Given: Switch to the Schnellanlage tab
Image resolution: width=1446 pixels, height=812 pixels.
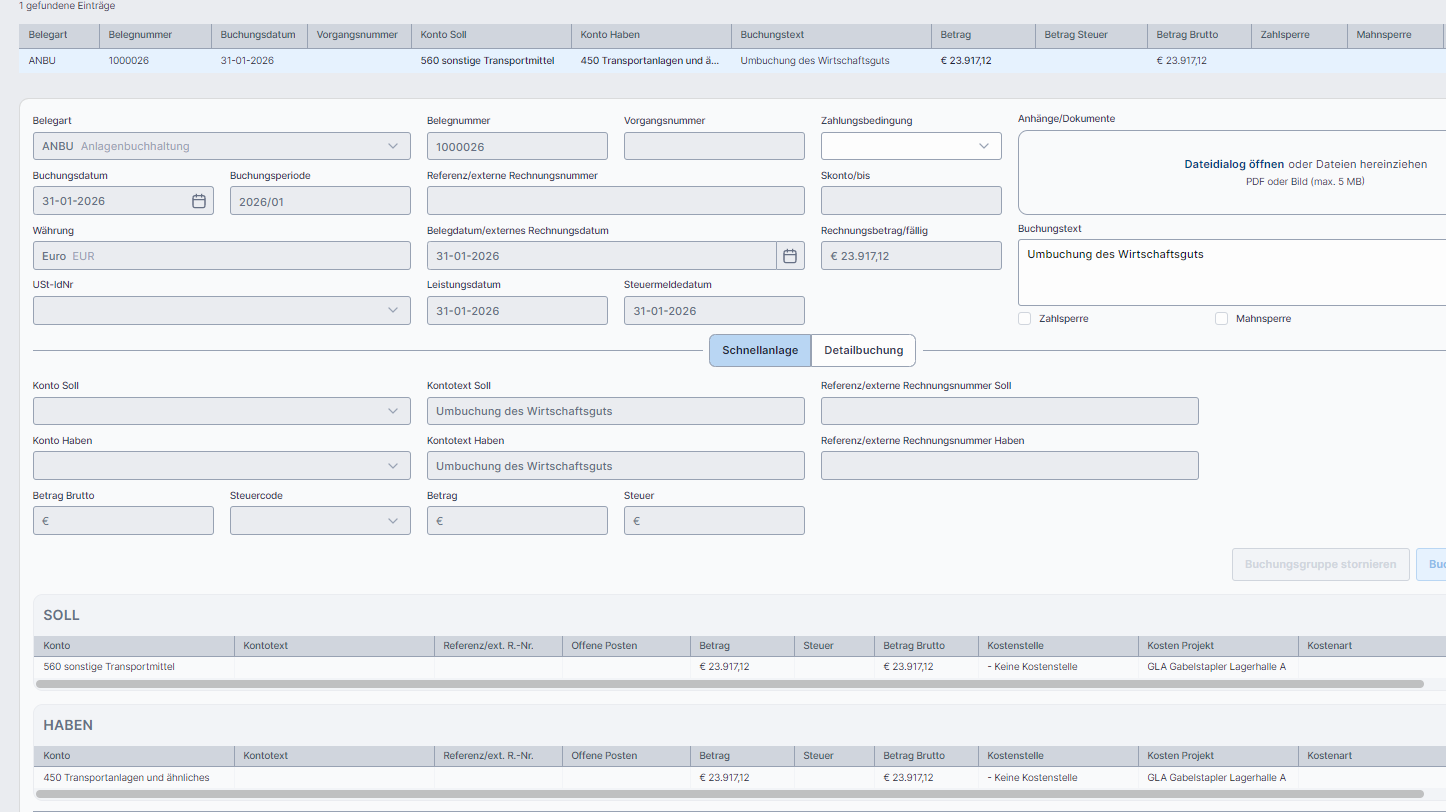Looking at the screenshot, I should pos(760,350).
